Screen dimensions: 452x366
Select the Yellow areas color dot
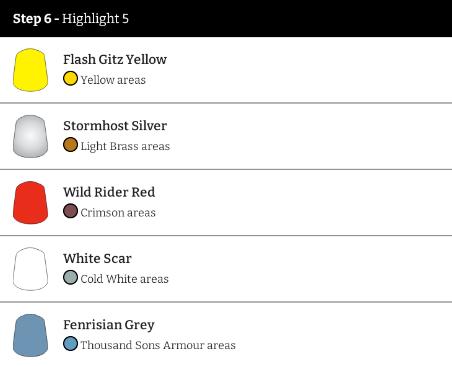[x=70, y=79]
